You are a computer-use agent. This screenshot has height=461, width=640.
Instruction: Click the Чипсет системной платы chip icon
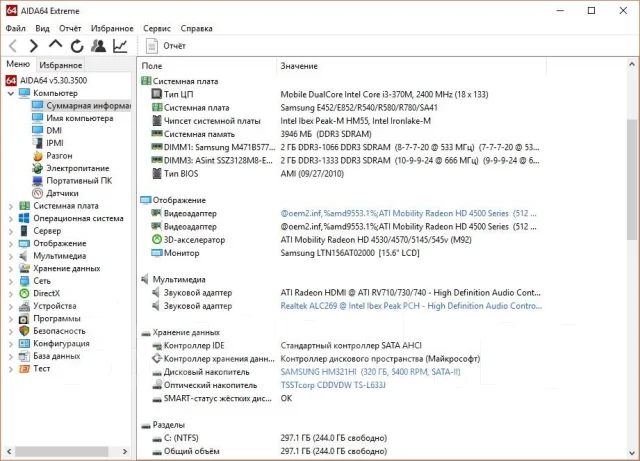point(157,120)
